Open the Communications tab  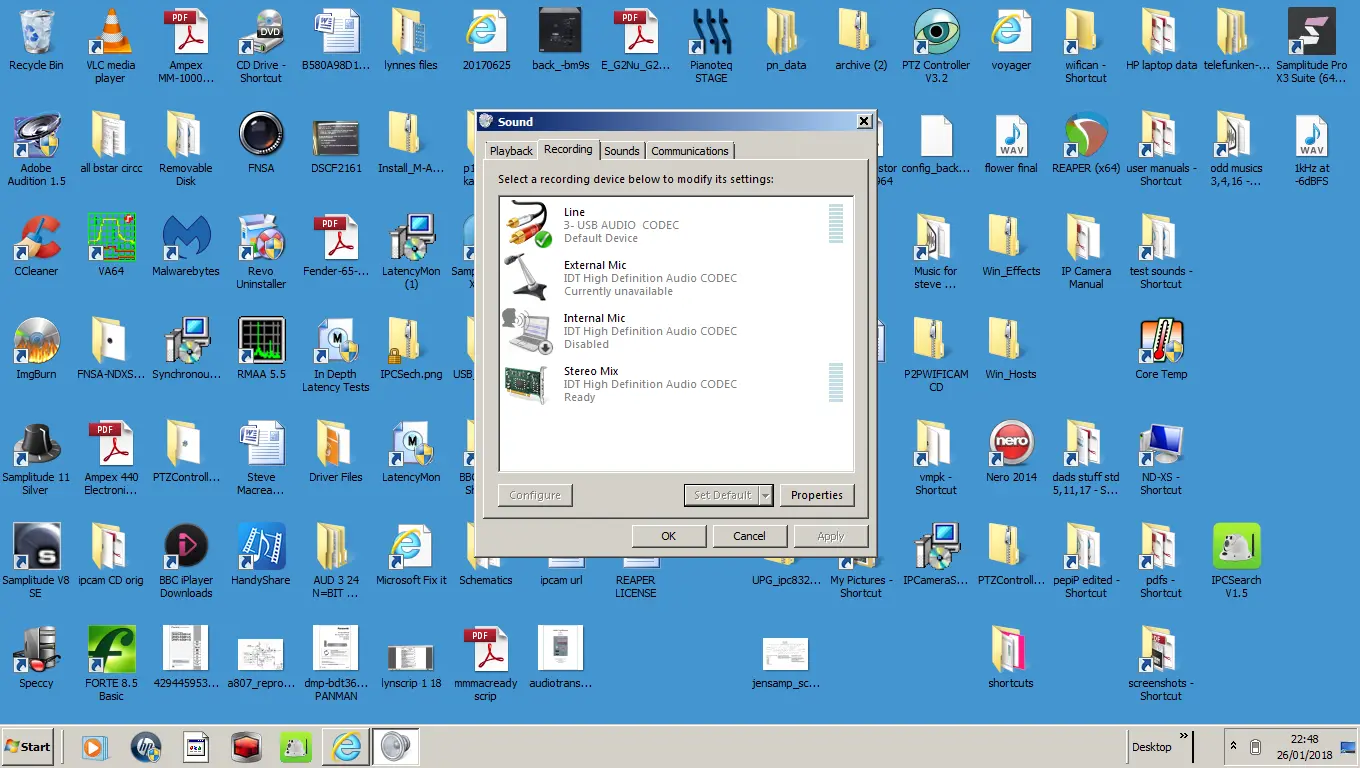(x=689, y=151)
